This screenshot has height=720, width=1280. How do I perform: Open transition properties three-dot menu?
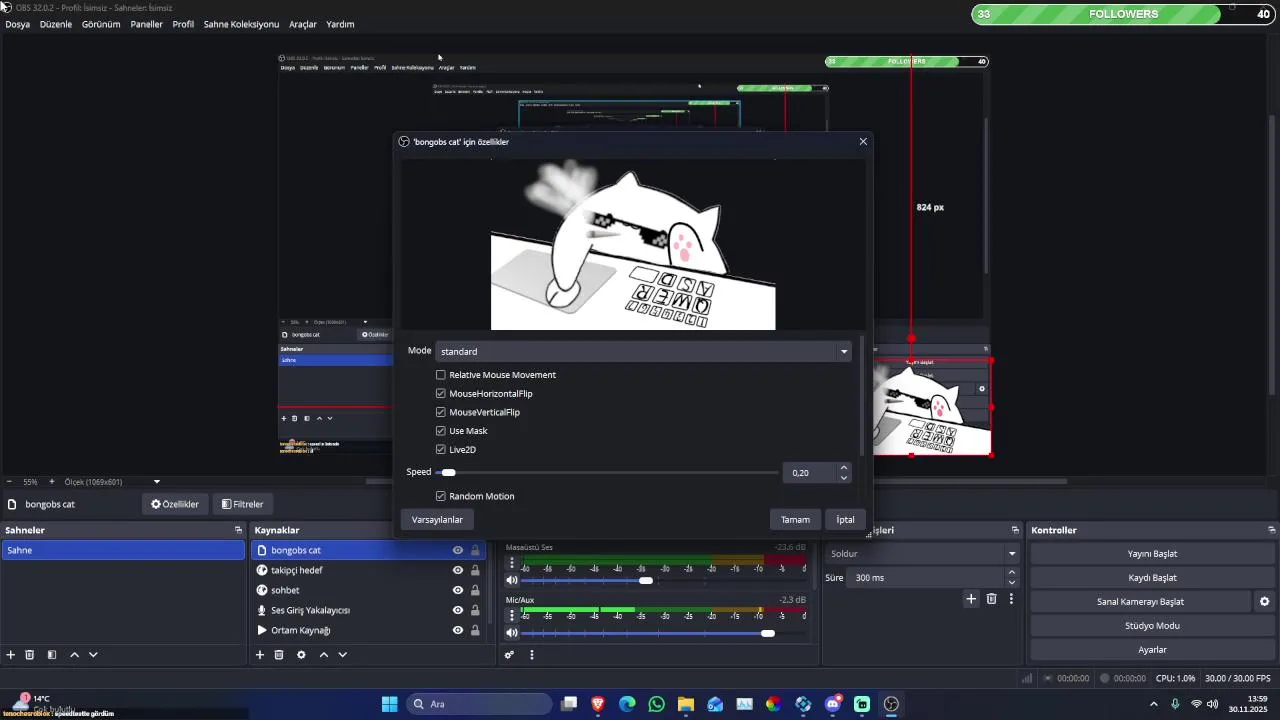pos(1011,598)
